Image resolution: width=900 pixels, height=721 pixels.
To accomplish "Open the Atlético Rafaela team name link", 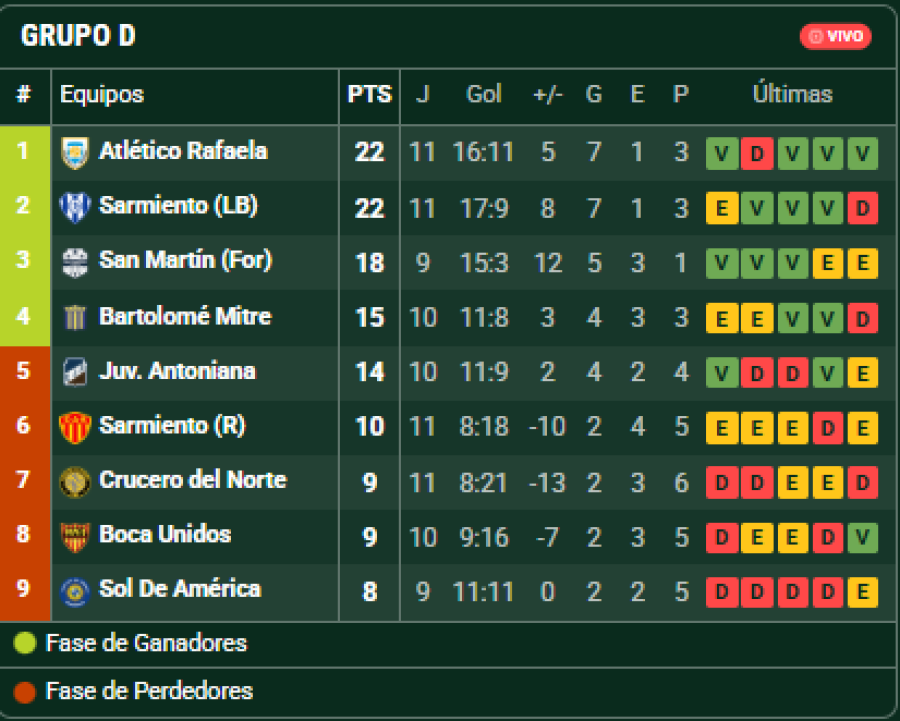I will click(x=183, y=152).
